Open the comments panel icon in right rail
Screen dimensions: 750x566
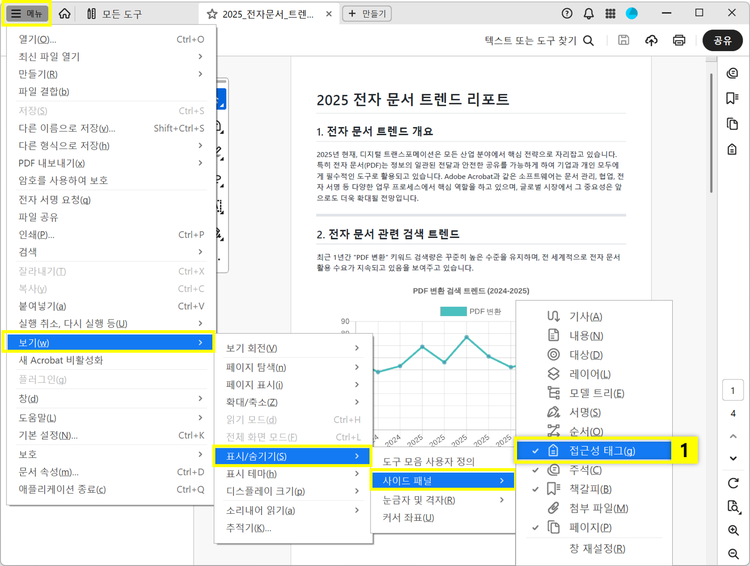[732, 73]
